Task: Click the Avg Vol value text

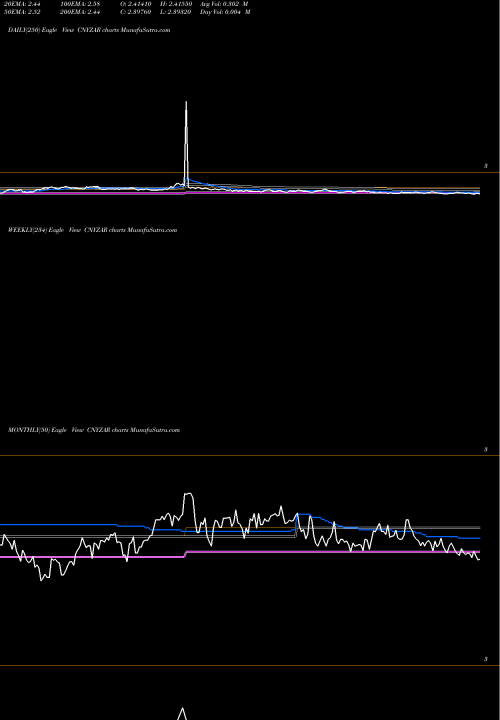Action: pos(225,4)
